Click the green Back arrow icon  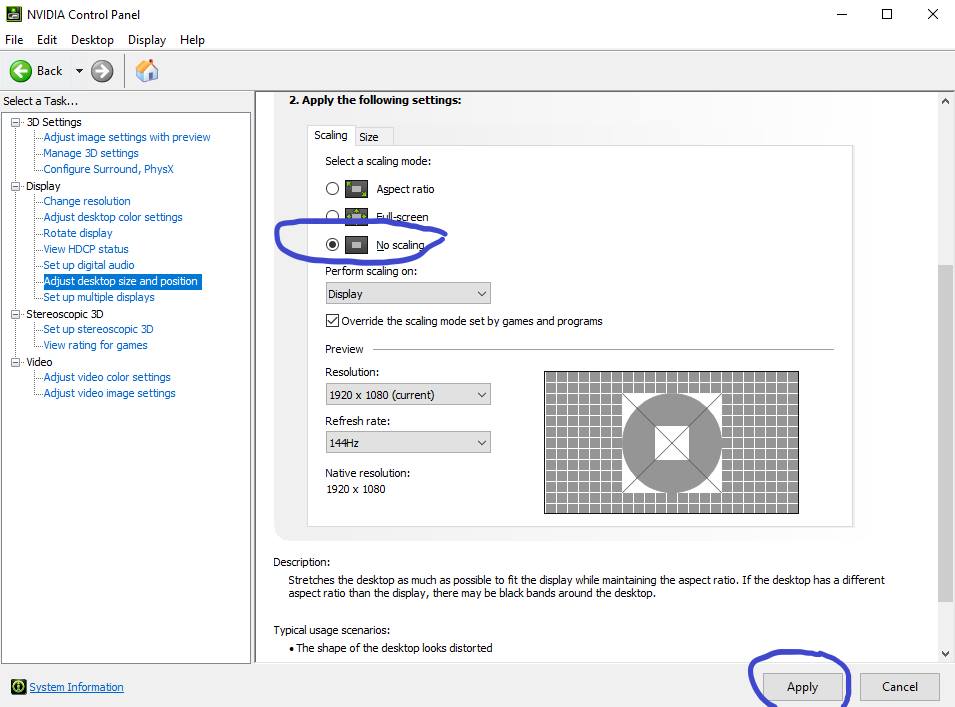(x=21, y=71)
